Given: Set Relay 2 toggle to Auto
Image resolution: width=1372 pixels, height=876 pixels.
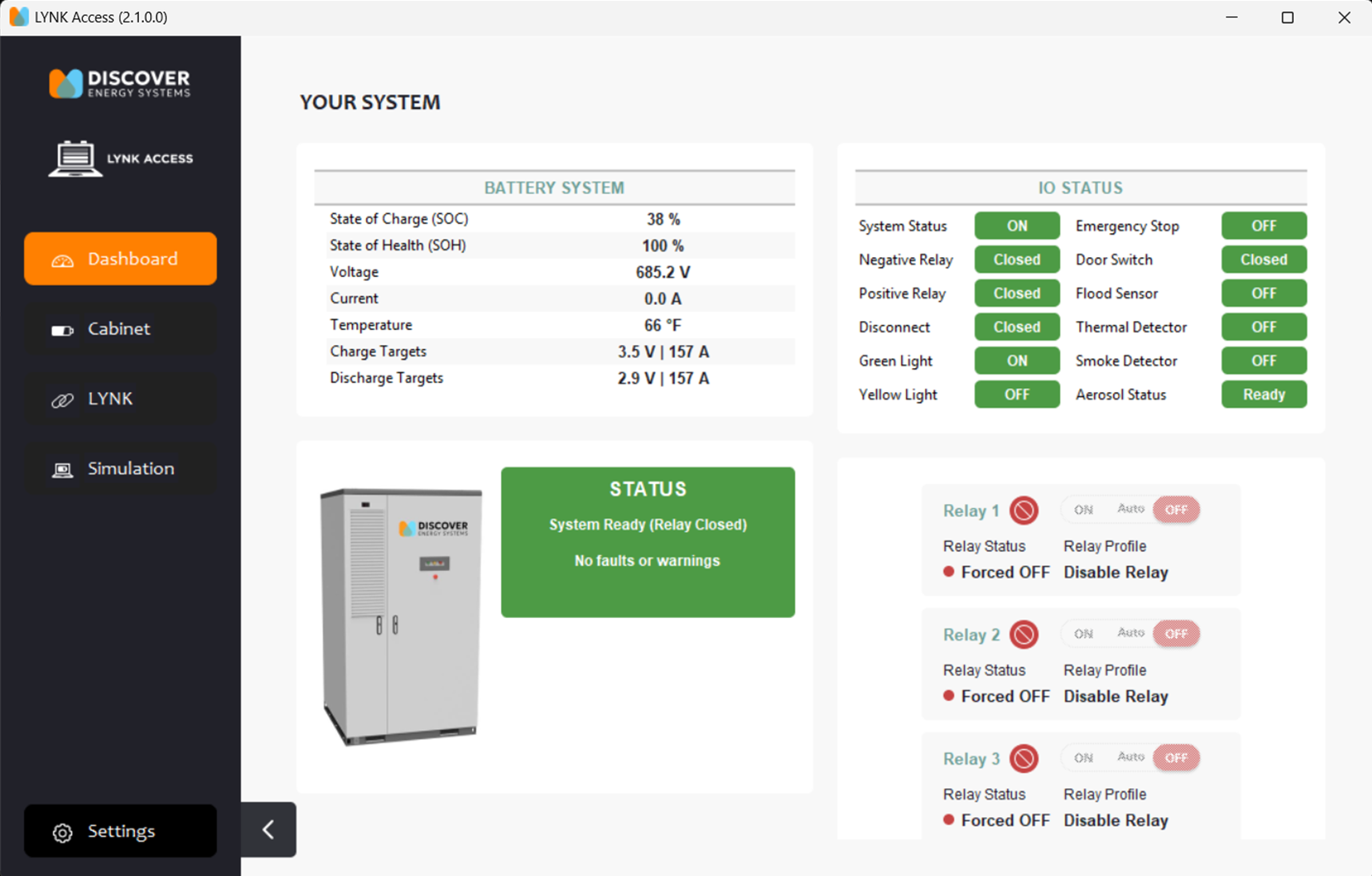Looking at the screenshot, I should click(x=1130, y=633).
